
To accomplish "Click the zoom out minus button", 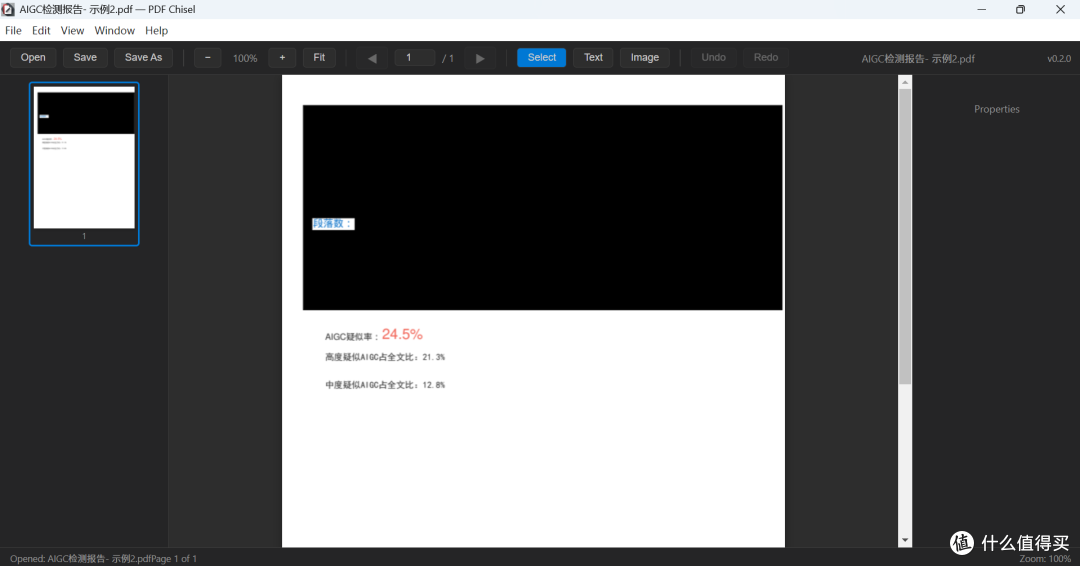I will [207, 58].
